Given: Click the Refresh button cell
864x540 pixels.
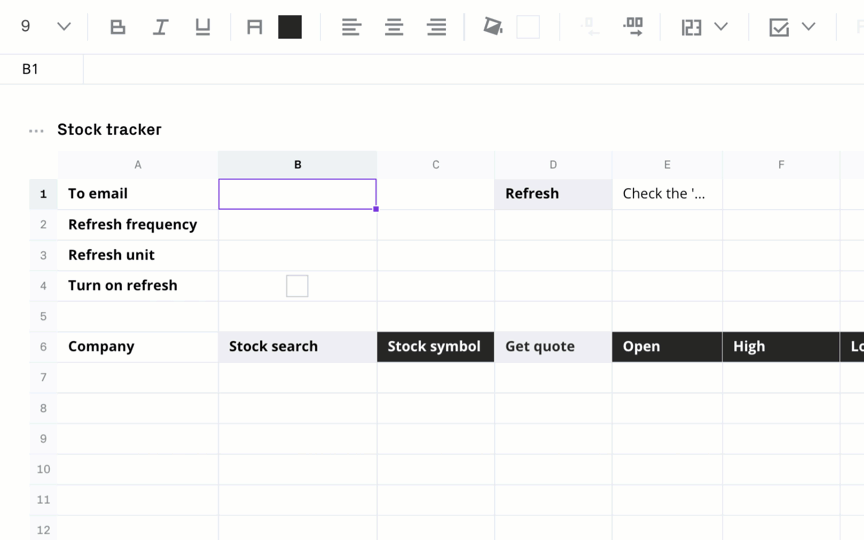Looking at the screenshot, I should 553,194.
